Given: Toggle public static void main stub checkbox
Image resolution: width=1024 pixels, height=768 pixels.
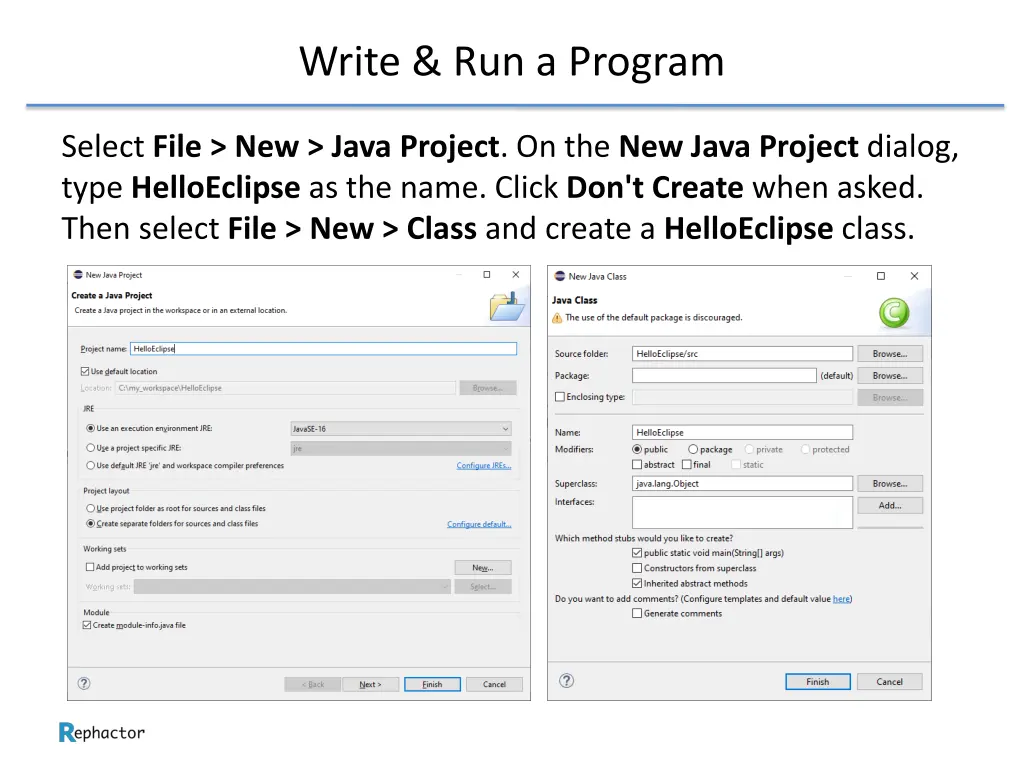Looking at the screenshot, I should [637, 552].
